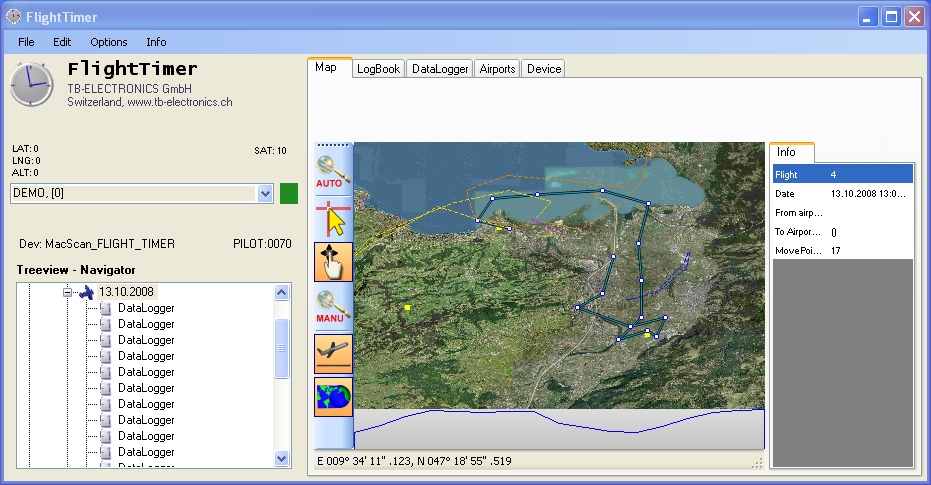
Task: Click the airplane flight-path toolbar icon
Action: tap(333, 354)
